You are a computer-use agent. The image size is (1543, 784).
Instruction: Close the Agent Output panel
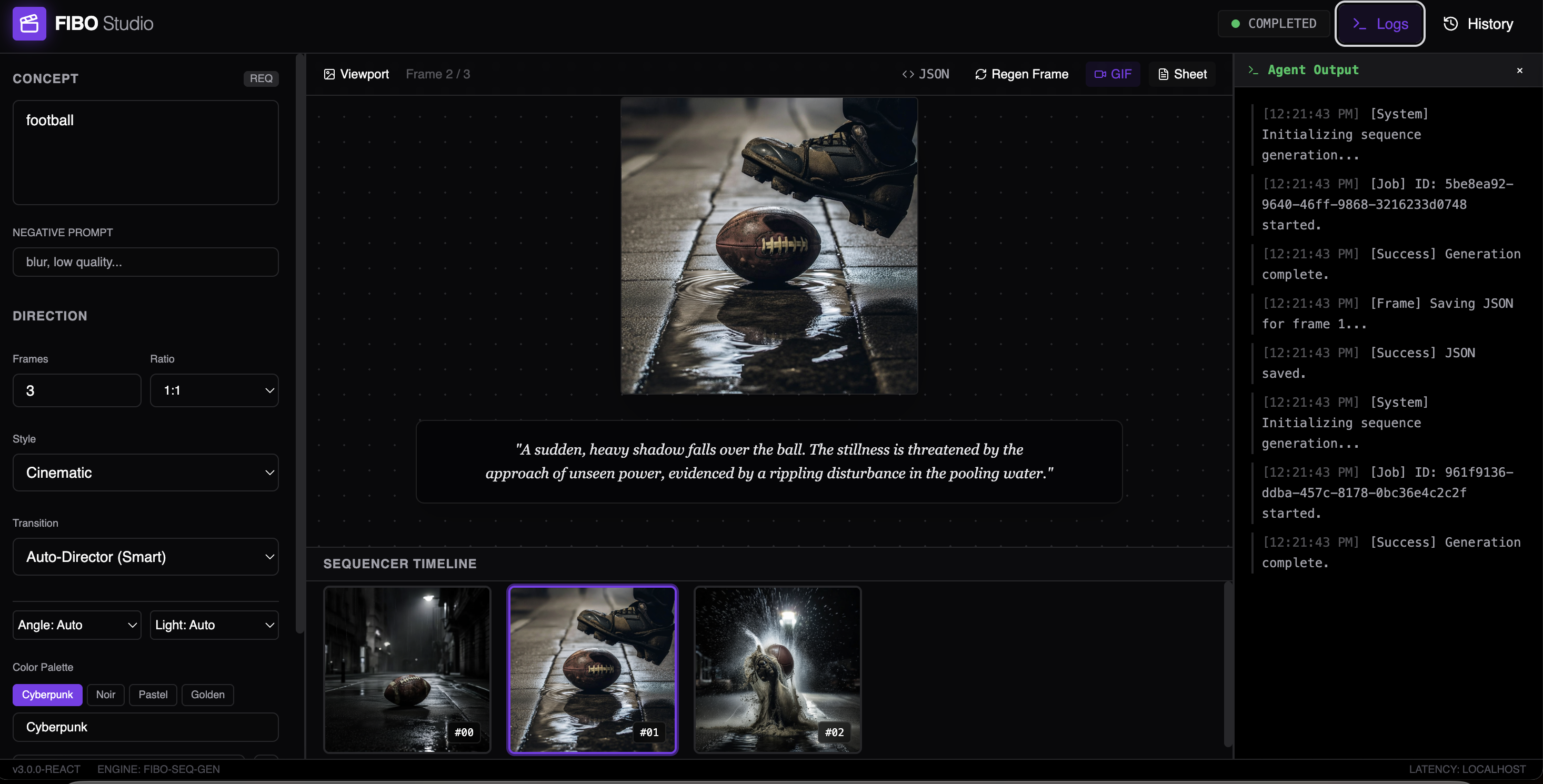1519,70
